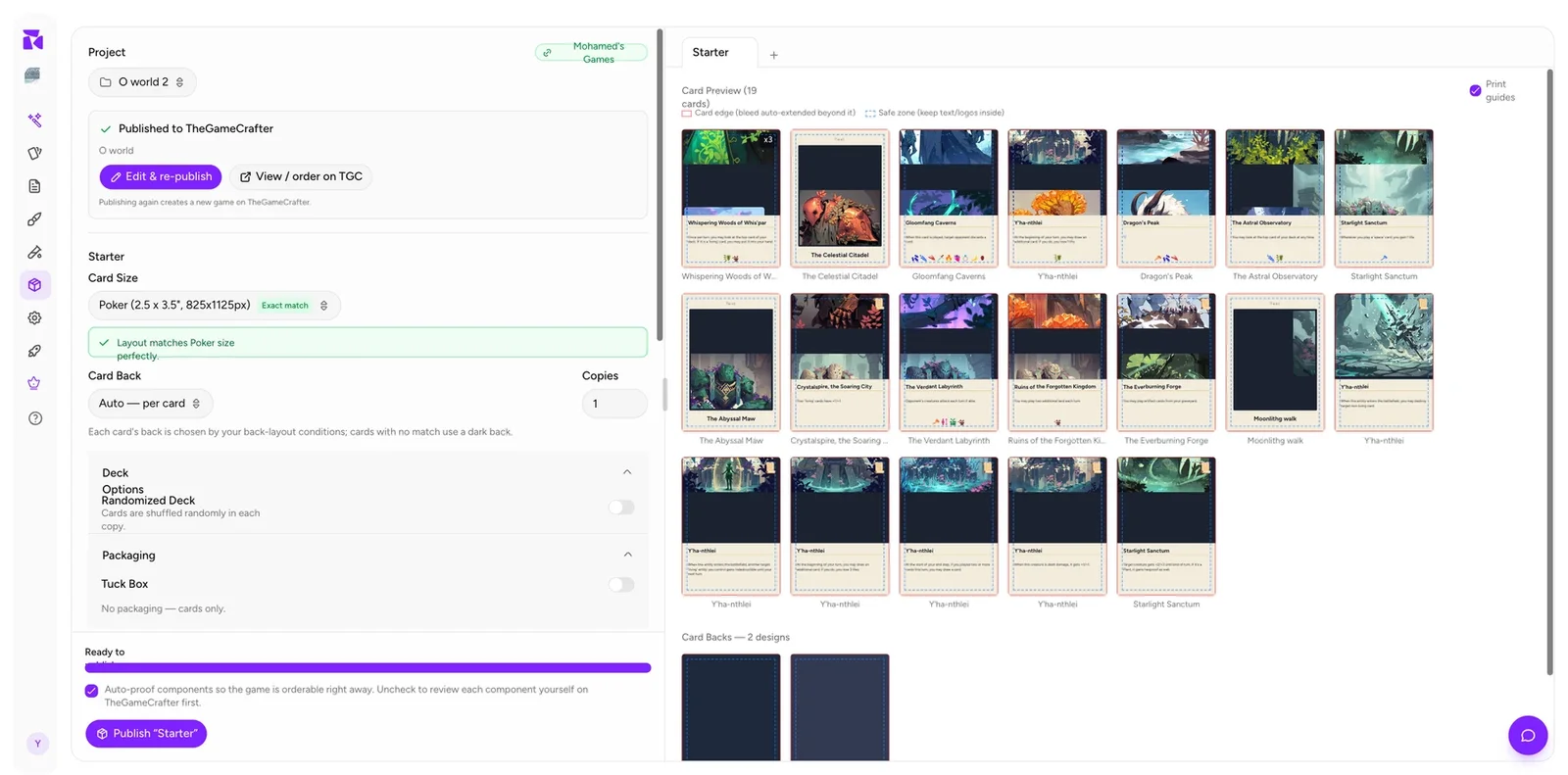Click the Publish "Starter" button
1568x775 pixels.
coord(146,734)
